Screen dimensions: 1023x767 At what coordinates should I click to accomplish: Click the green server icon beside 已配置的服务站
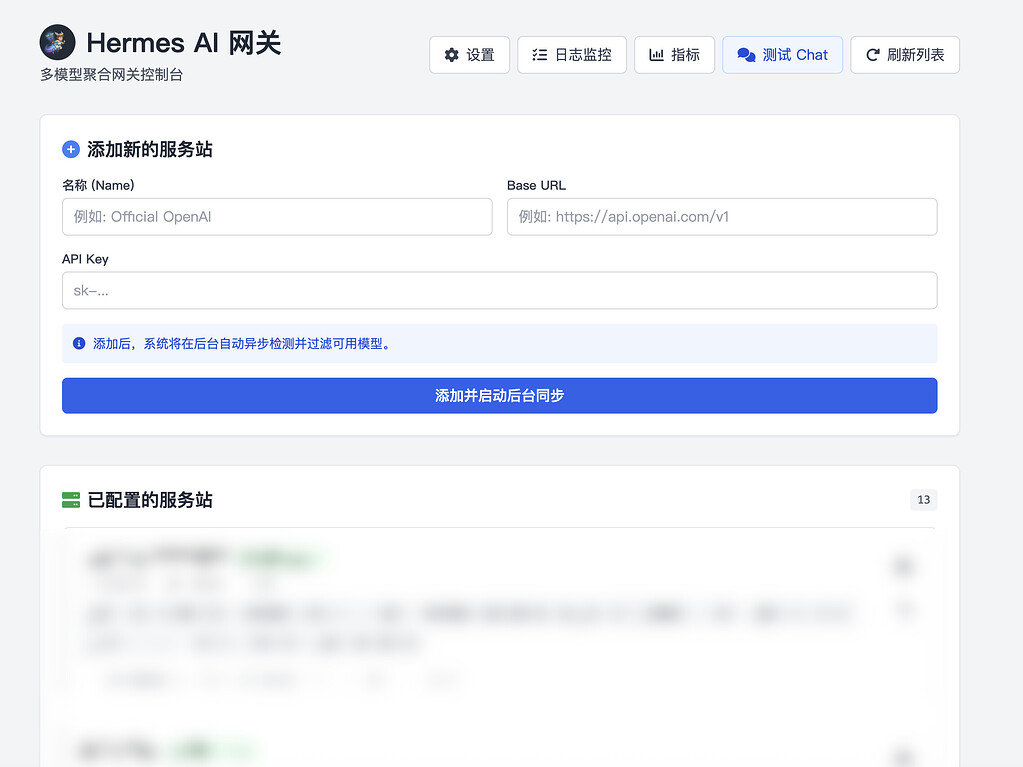click(71, 500)
